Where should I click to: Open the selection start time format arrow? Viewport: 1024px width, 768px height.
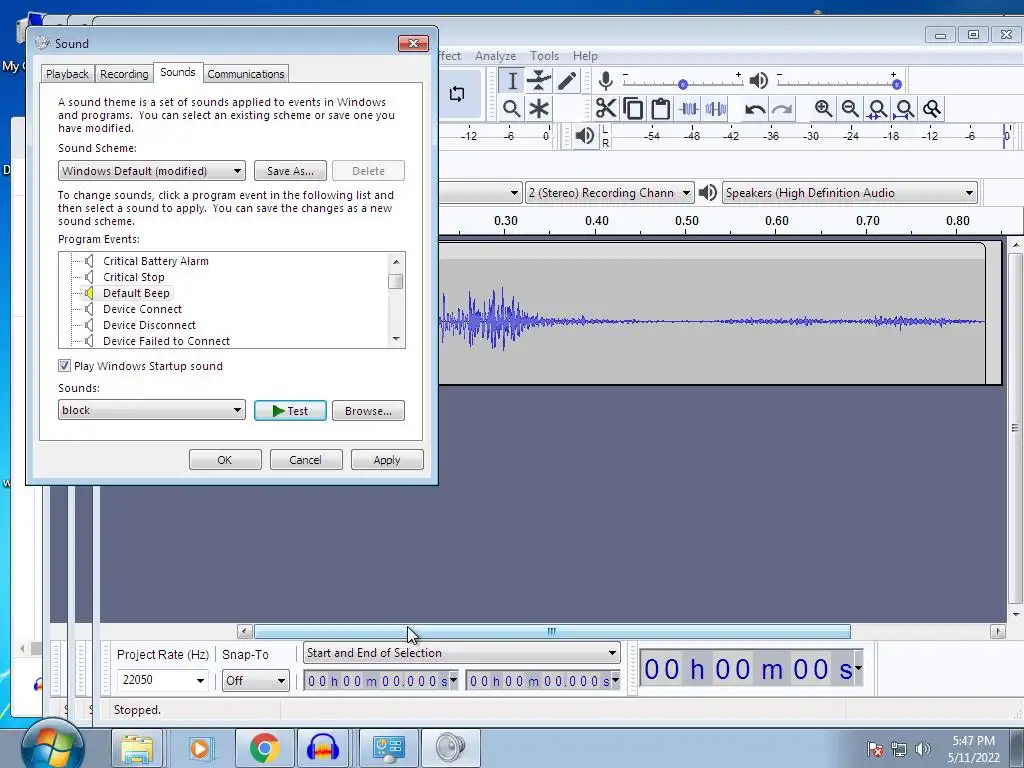pos(453,680)
